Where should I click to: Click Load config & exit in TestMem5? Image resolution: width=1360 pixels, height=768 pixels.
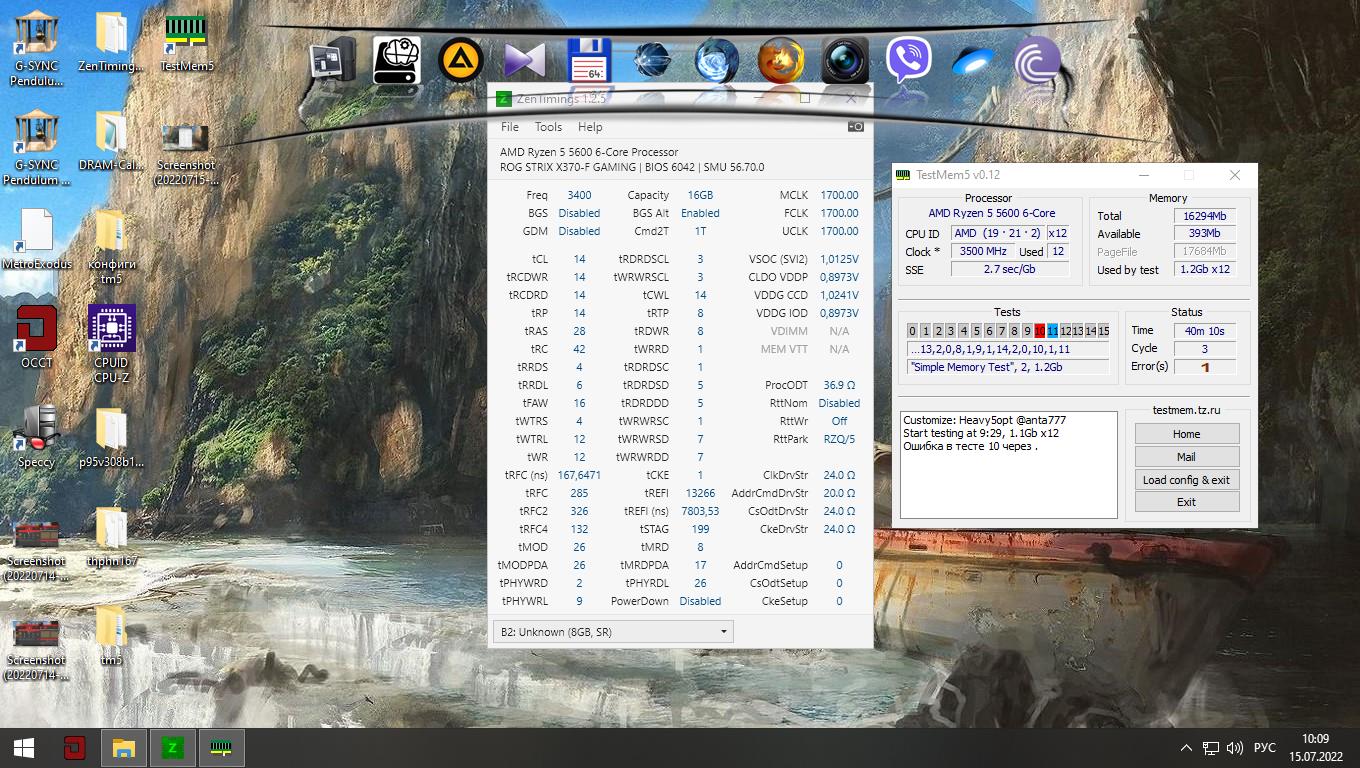point(1186,480)
